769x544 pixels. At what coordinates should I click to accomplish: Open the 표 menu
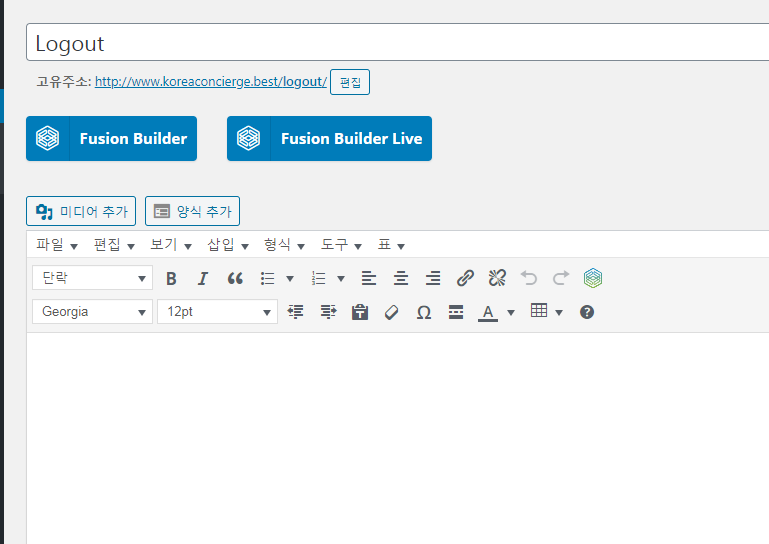point(391,244)
